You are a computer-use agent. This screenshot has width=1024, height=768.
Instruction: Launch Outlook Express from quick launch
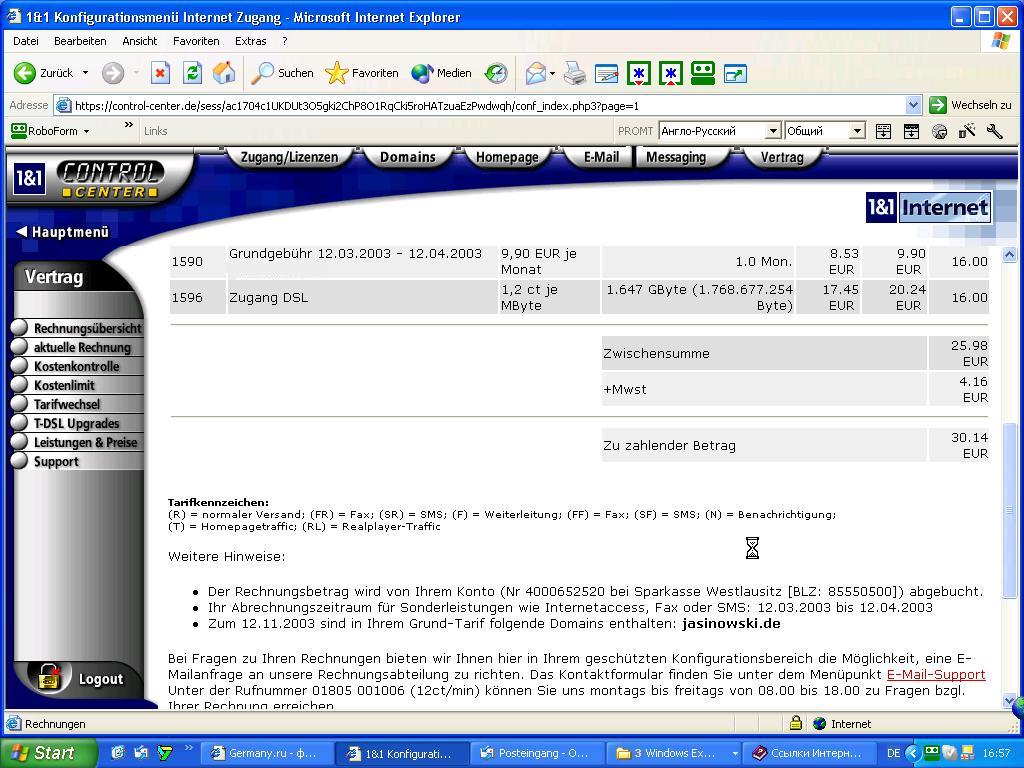[141, 753]
